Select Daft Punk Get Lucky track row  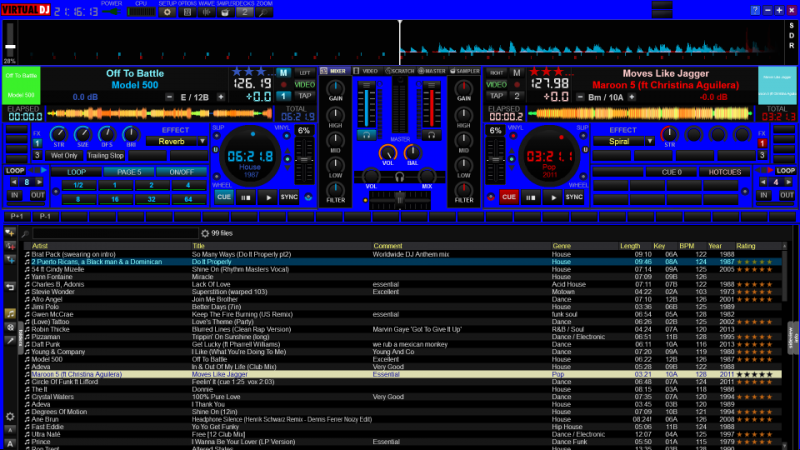tap(403, 344)
